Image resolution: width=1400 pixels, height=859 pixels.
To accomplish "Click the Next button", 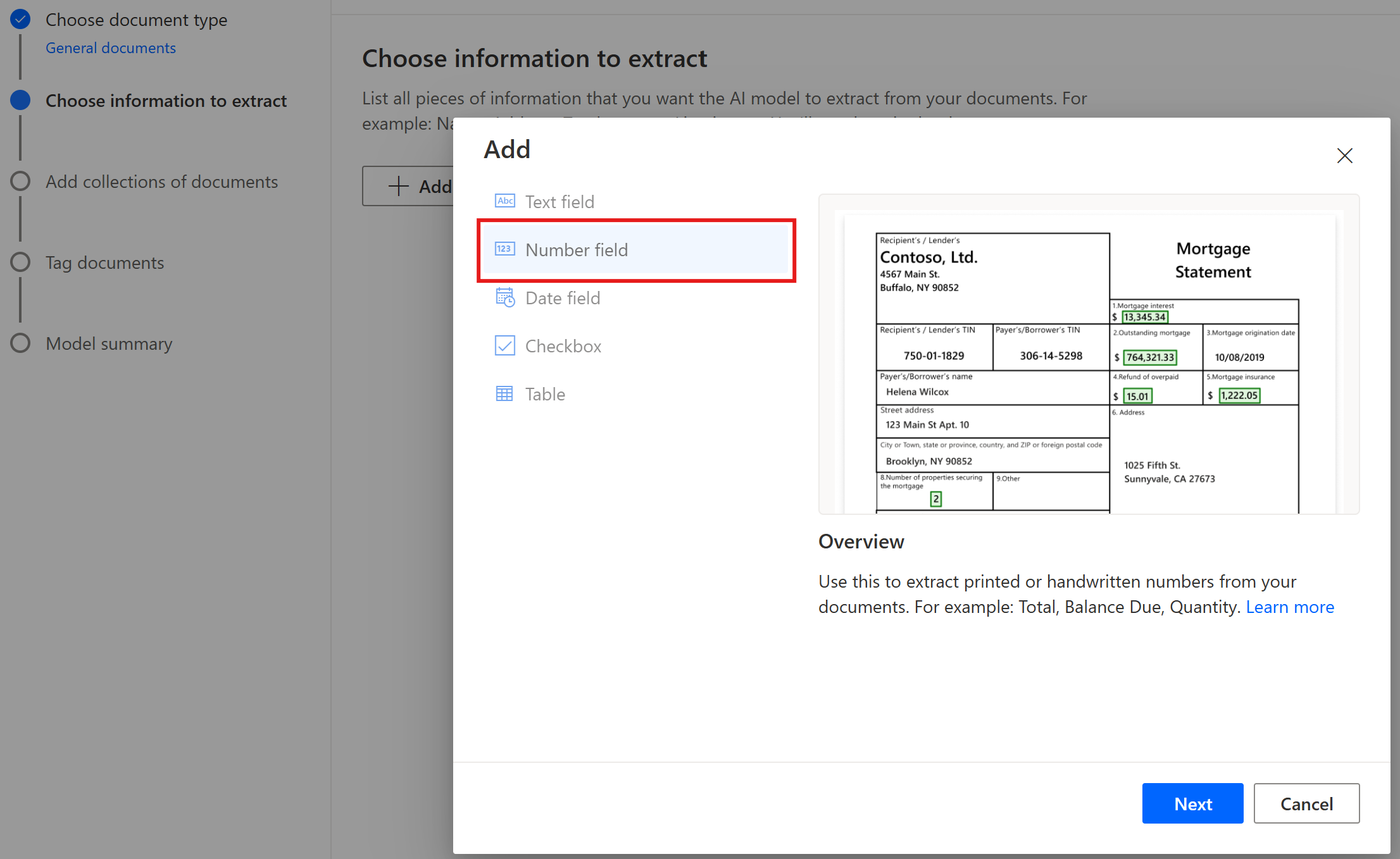I will coord(1192,803).
